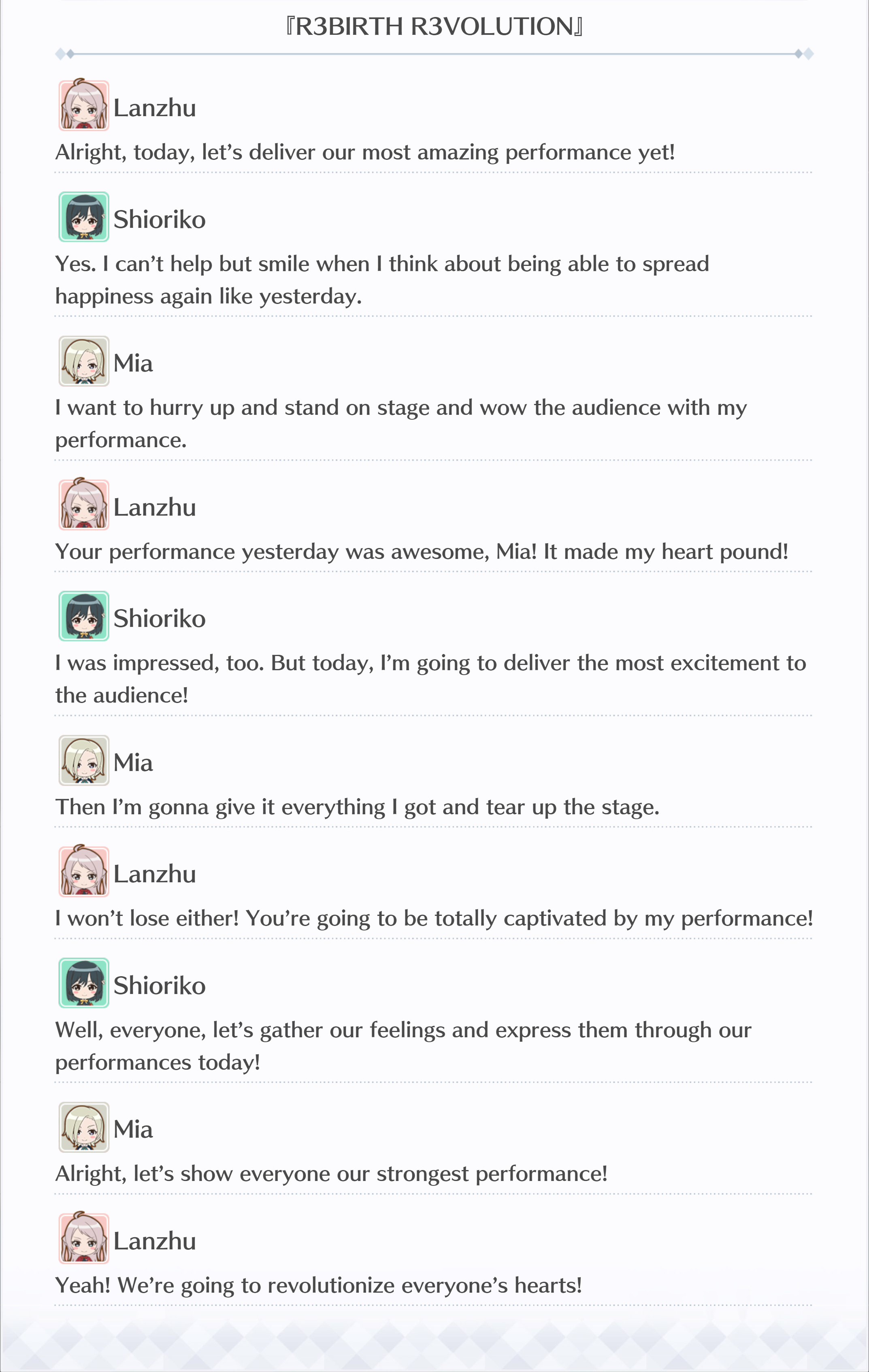Click Lanzhu's avatar above 'Your performance yesterday' line
The image size is (869, 1372).
[84, 505]
